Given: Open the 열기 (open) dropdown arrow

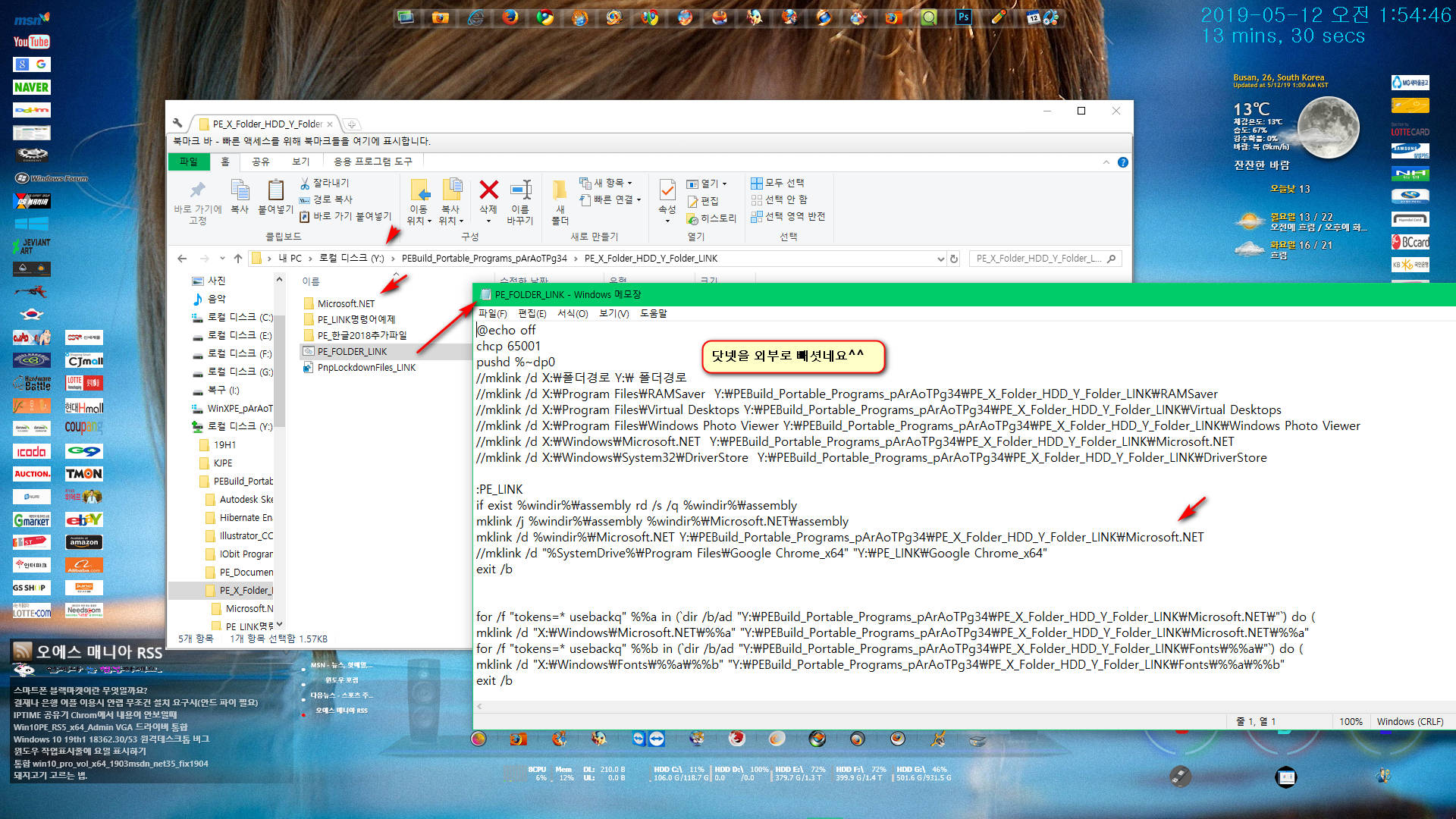Looking at the screenshot, I should [x=724, y=184].
